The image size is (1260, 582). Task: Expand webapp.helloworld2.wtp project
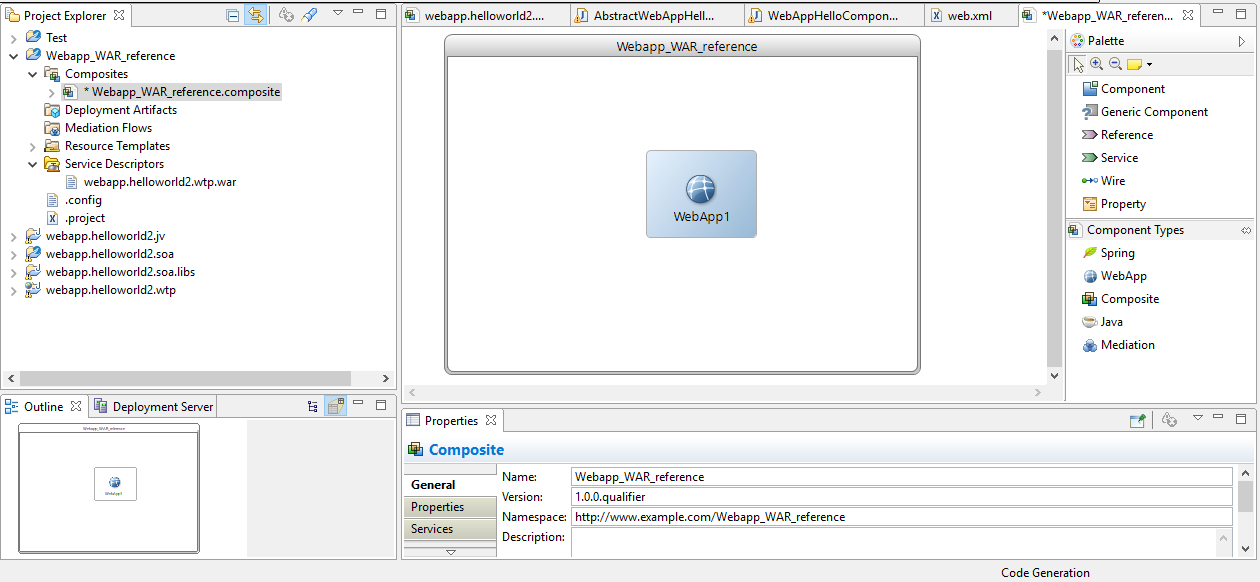[x=13, y=290]
